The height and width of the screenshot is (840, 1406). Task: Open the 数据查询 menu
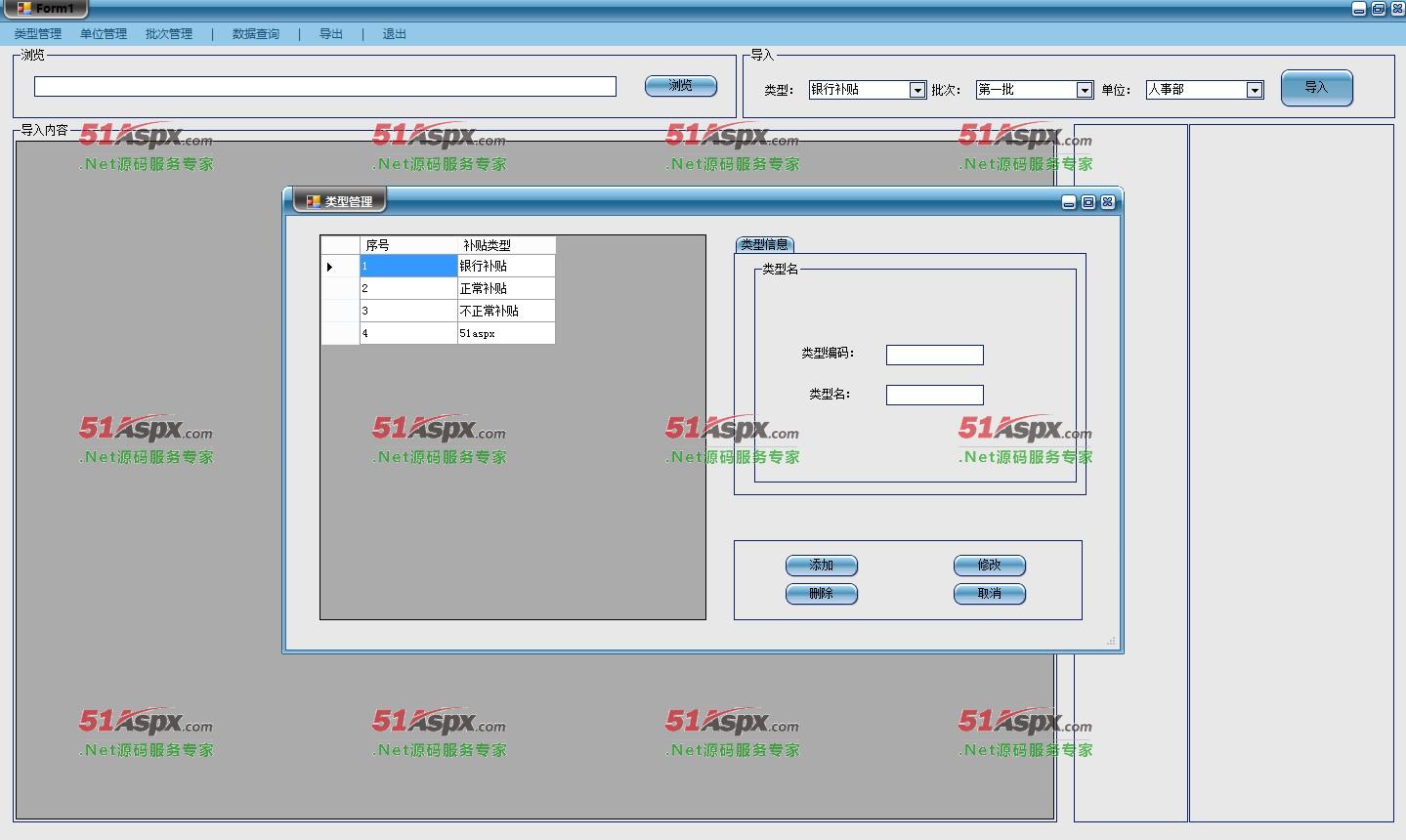[x=256, y=34]
